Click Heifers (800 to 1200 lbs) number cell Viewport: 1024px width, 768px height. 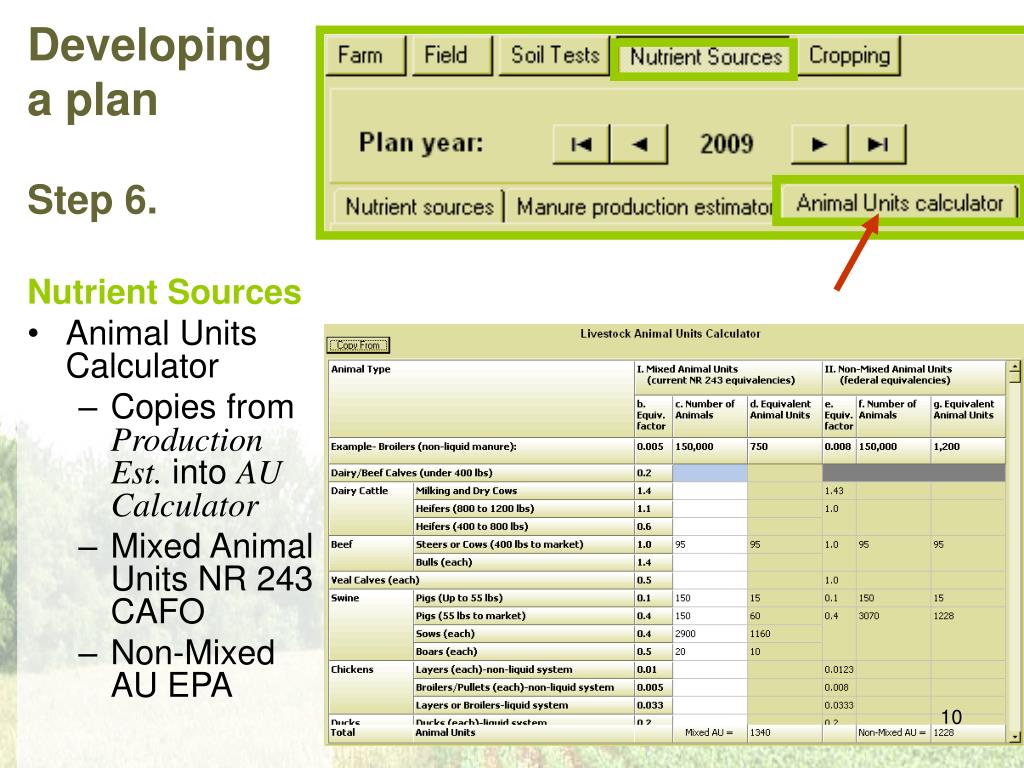[x=710, y=508]
